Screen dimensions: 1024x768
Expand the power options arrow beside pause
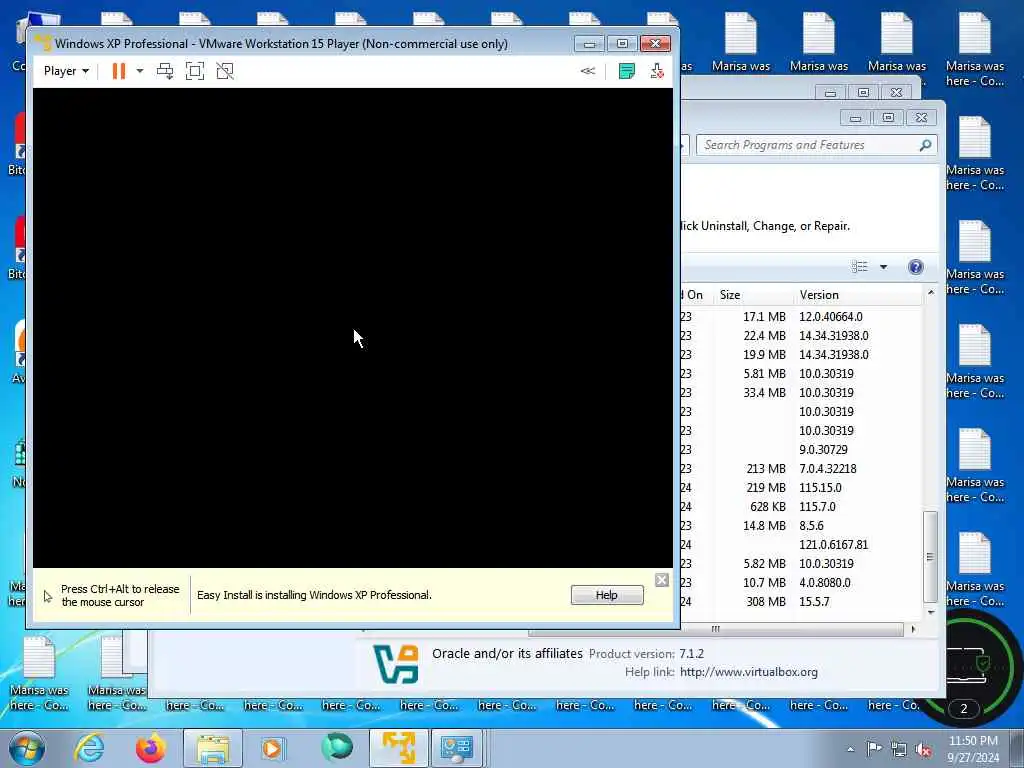[140, 71]
